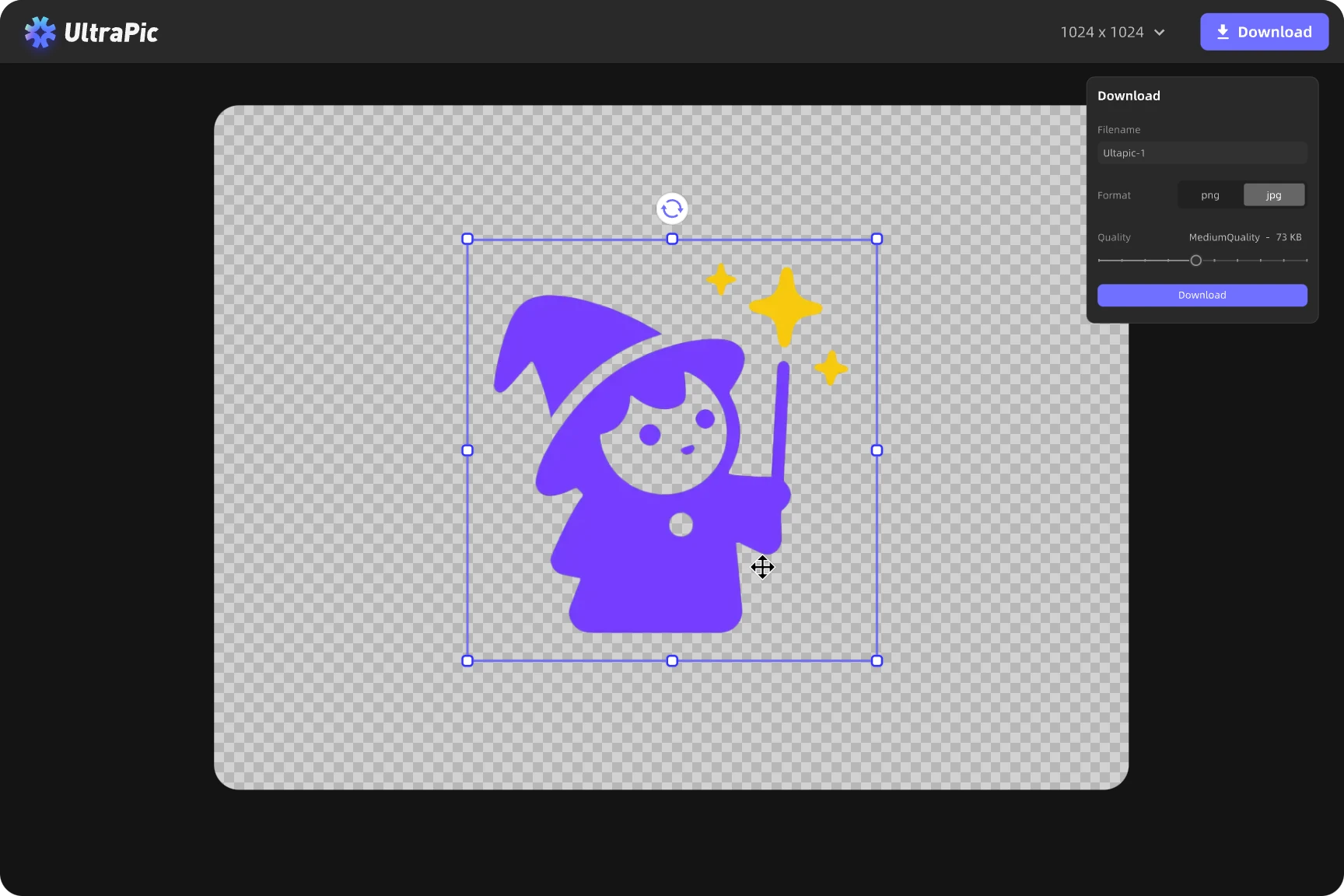Click the right-middle resize handle of the selection
The image size is (1344, 896).
[877, 450]
